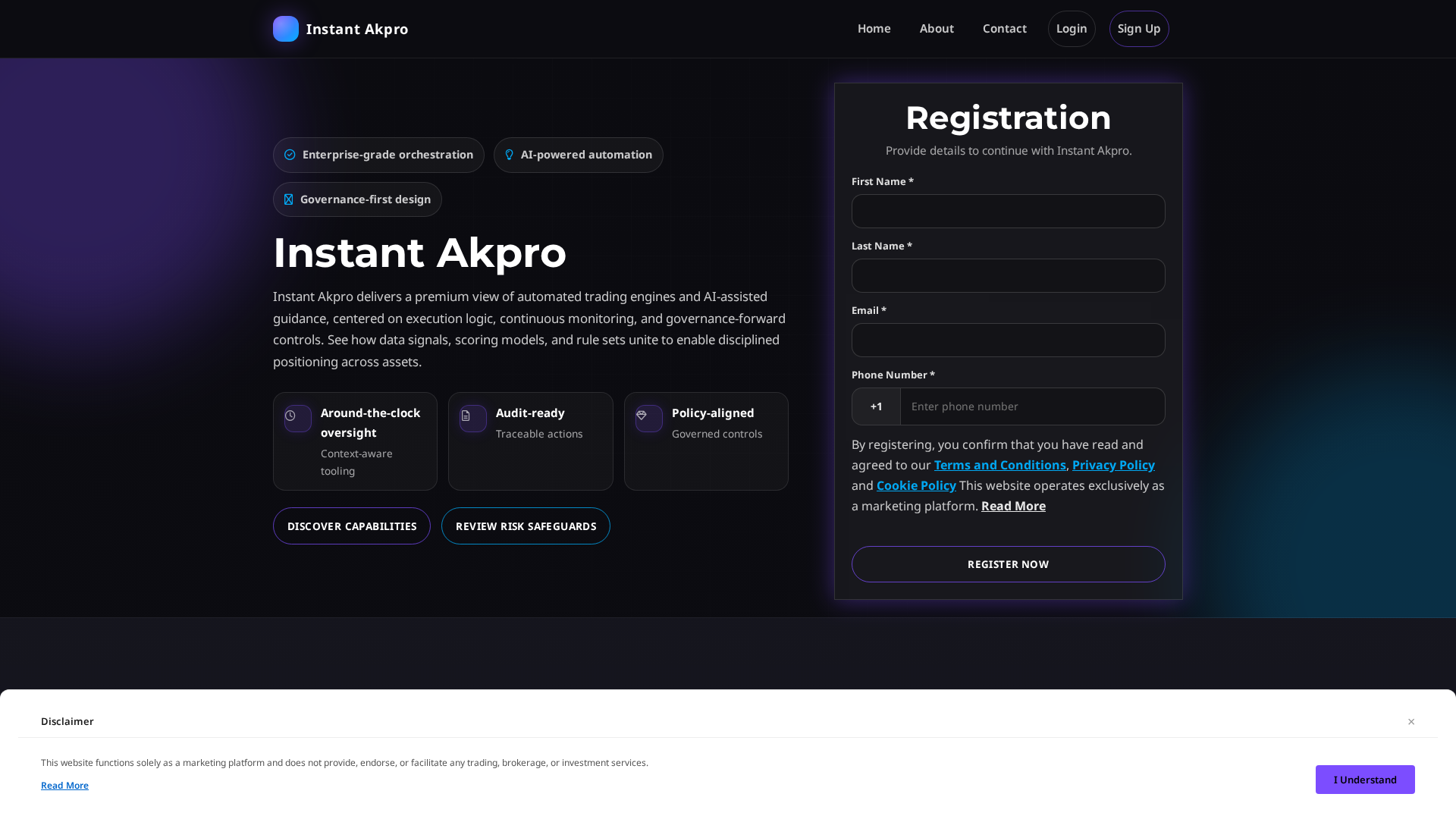Click the Registration heading
1456x819 pixels.
click(1009, 118)
